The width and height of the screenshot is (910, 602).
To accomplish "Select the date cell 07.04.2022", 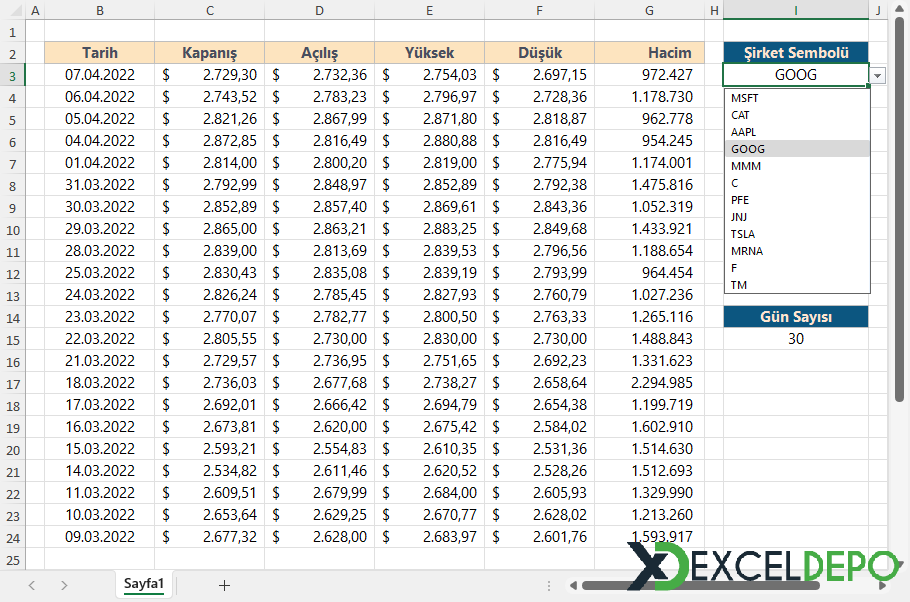I will (100, 75).
